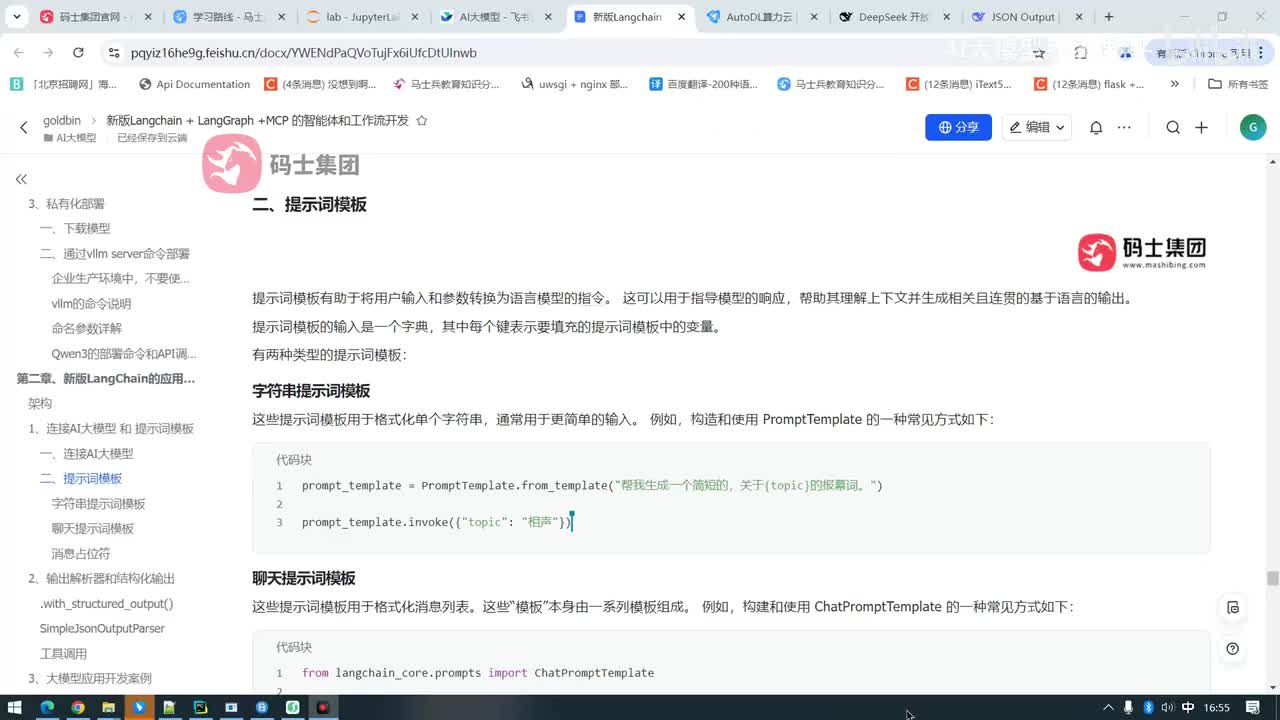The image size is (1280, 720).
Task: Open a new browser tab
Action: pyautogui.click(x=1108, y=17)
